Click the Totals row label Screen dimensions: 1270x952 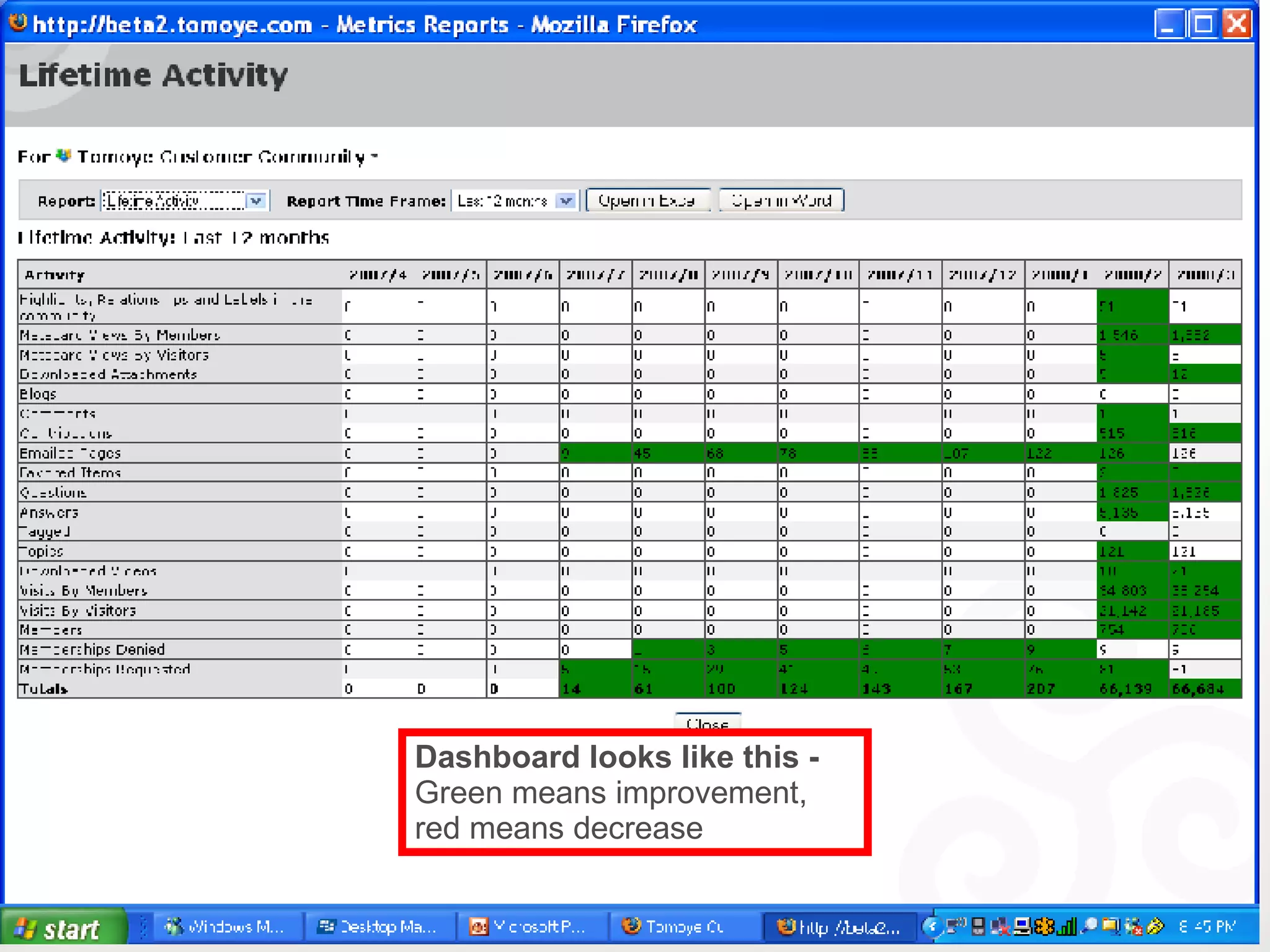tap(43, 689)
